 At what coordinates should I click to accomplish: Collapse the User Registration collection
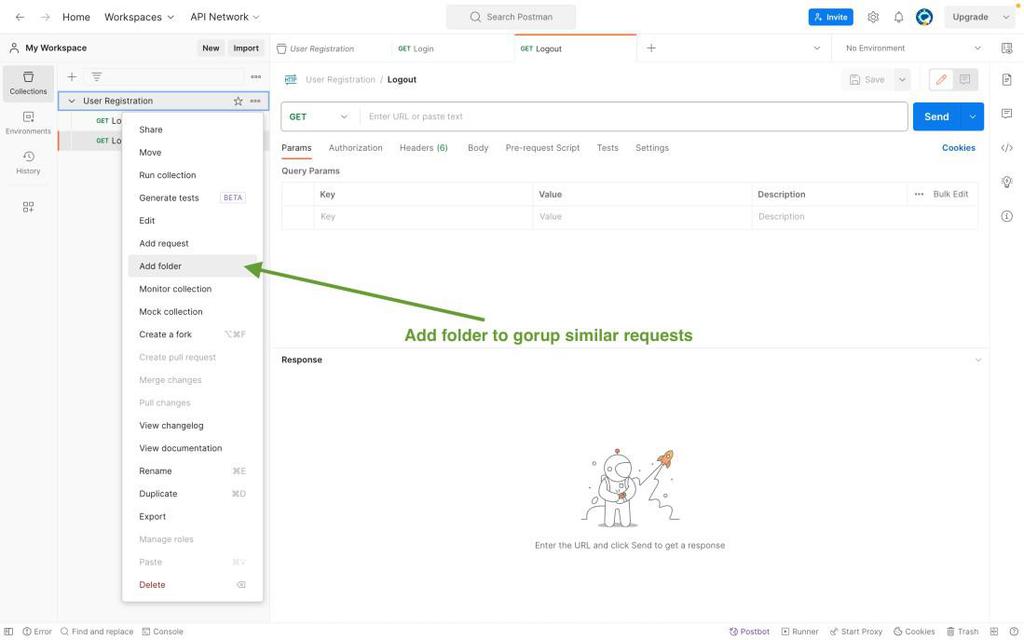[x=72, y=101]
